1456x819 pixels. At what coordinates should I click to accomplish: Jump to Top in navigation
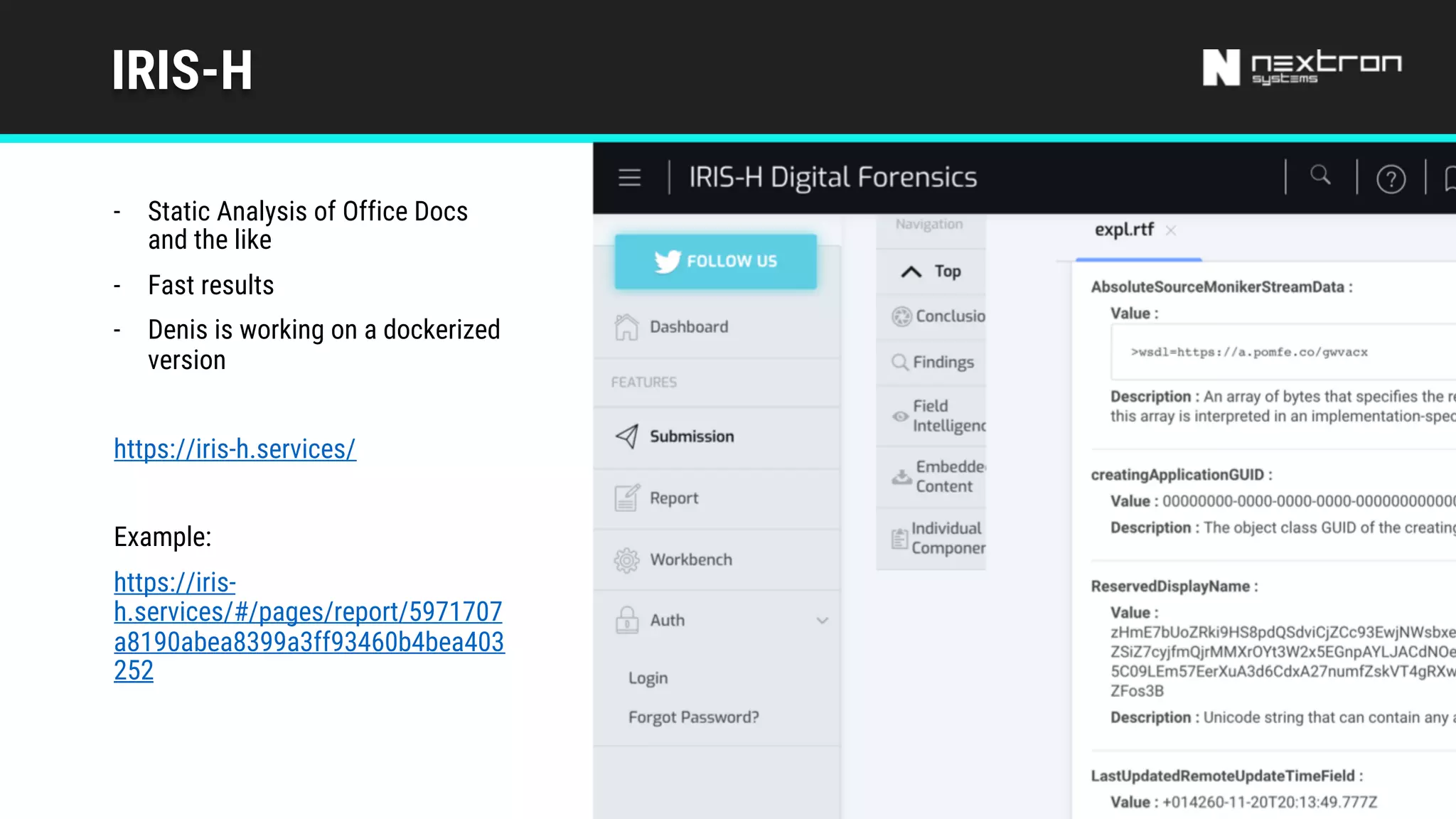(931, 272)
